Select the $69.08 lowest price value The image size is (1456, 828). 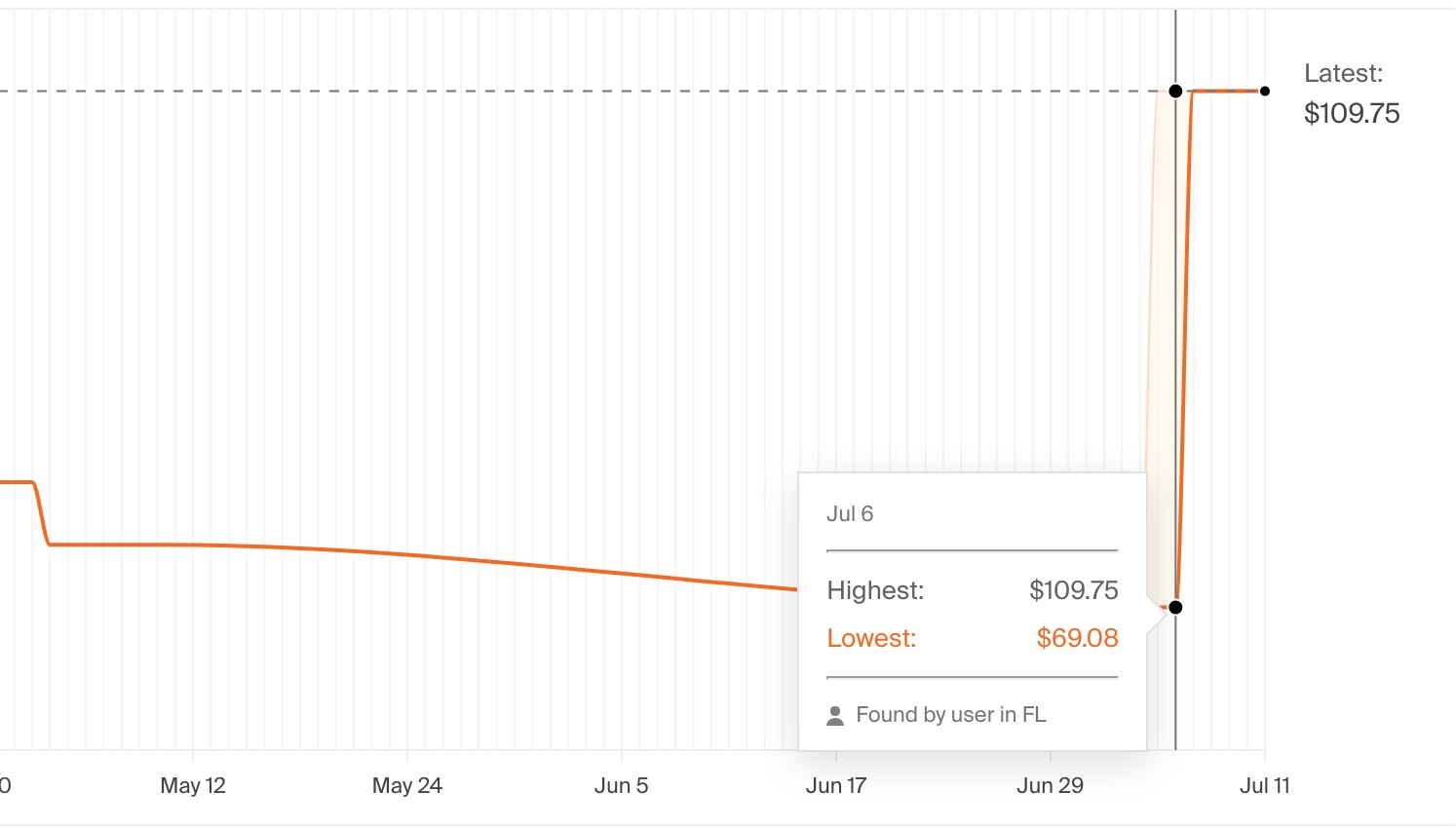(1077, 638)
